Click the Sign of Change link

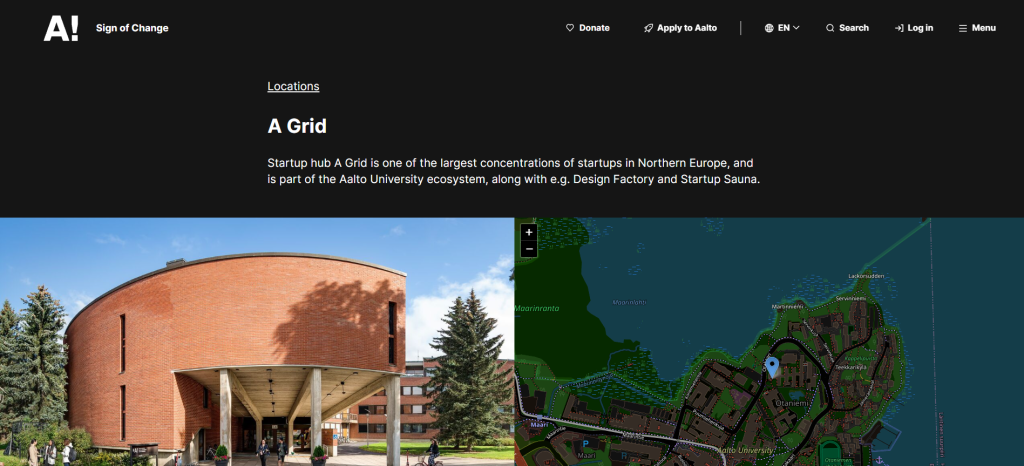[132, 28]
